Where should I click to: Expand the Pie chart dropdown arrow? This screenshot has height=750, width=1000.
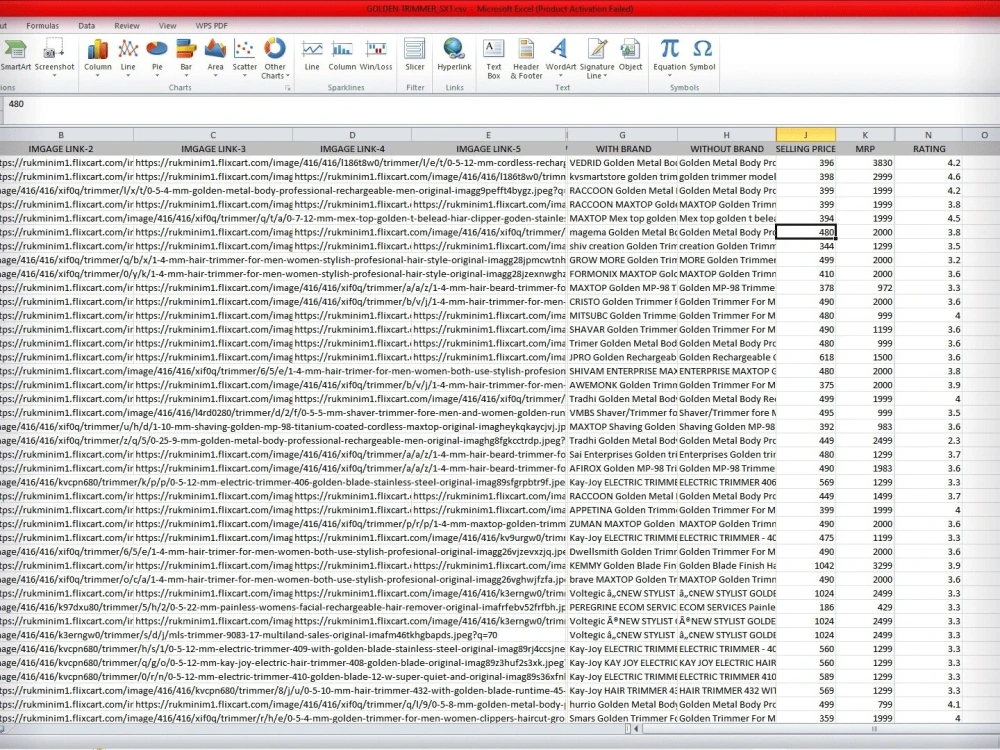click(x=157, y=75)
